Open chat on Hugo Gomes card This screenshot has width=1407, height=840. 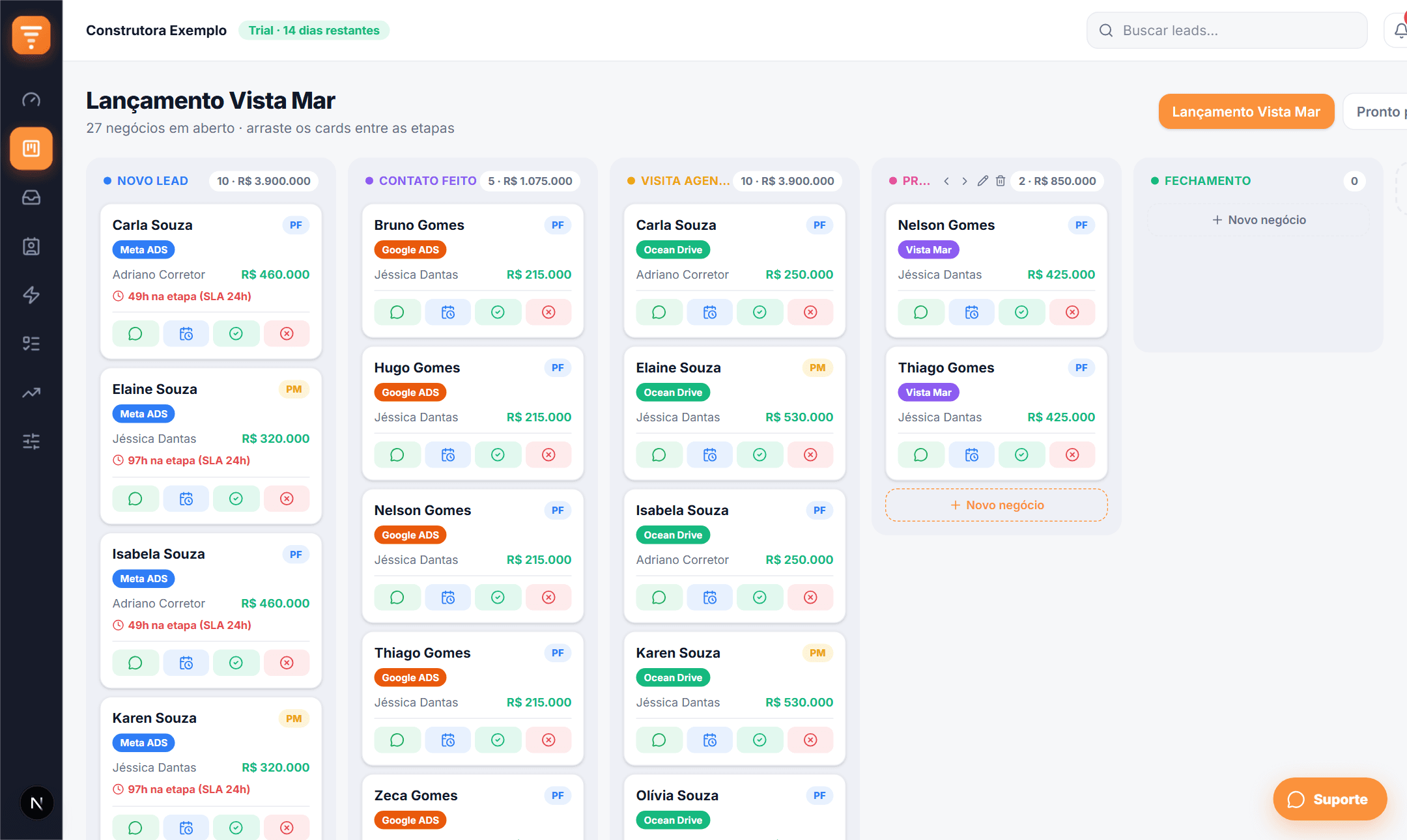click(397, 455)
